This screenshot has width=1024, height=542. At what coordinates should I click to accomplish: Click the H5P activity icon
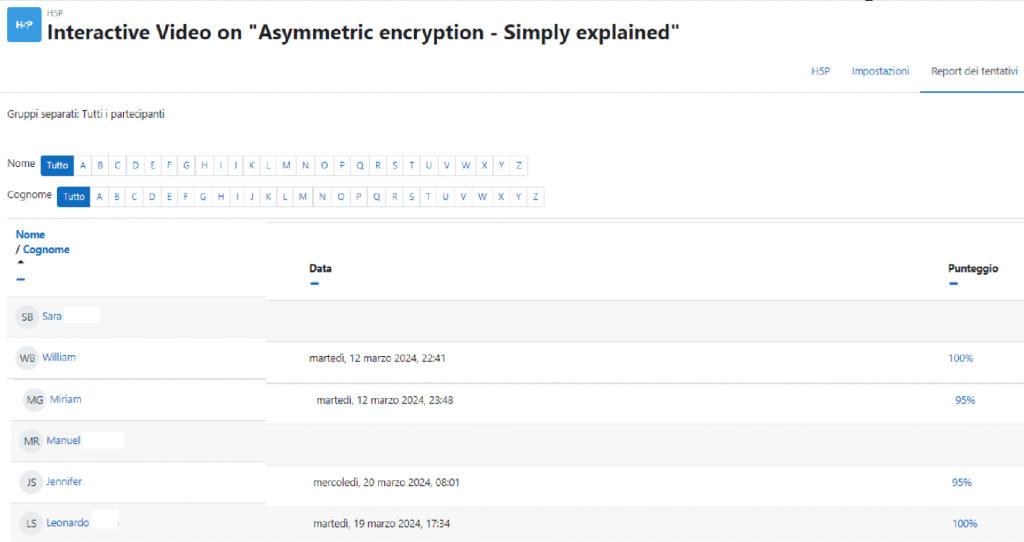click(24, 25)
